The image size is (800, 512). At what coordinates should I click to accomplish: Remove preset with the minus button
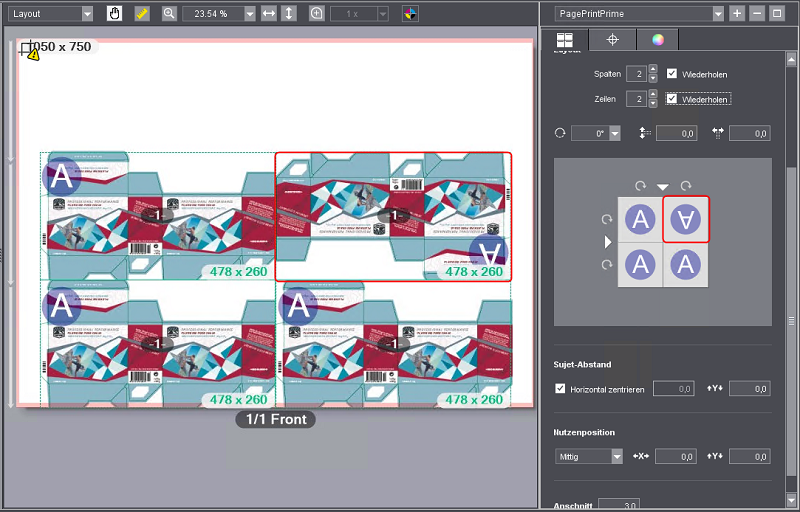tap(756, 13)
